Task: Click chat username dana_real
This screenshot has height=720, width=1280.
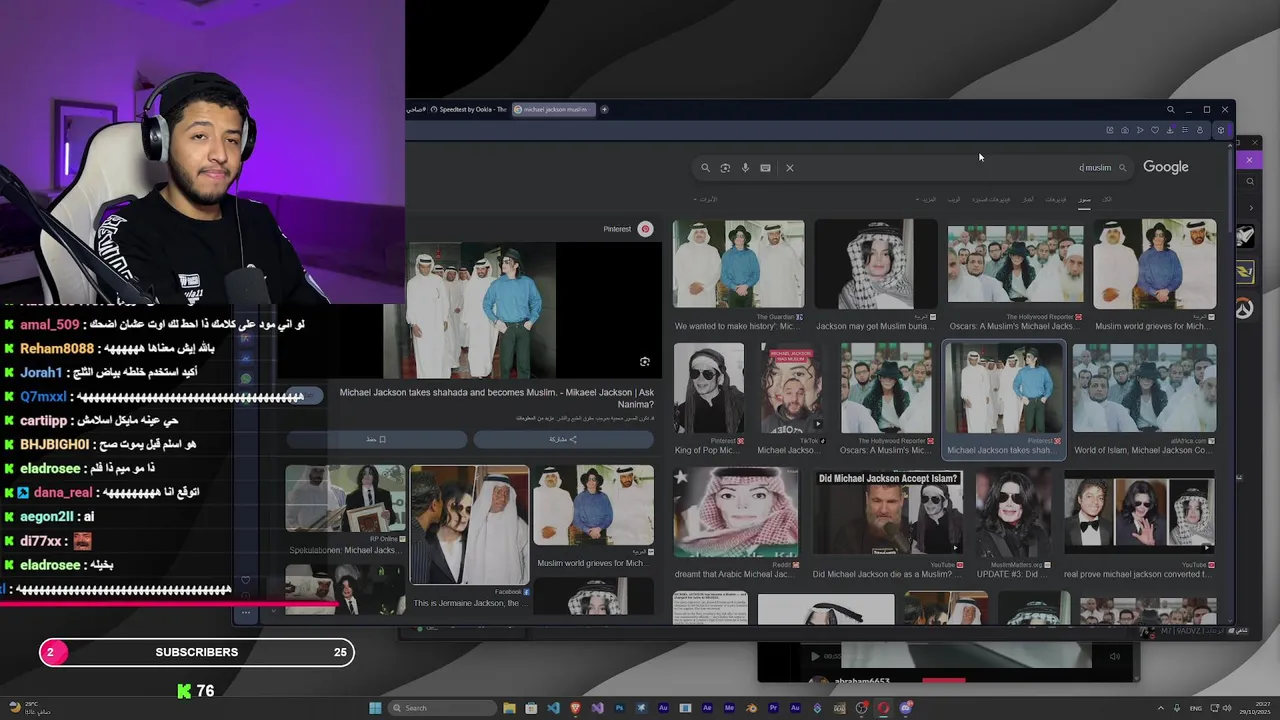Action: [63, 492]
